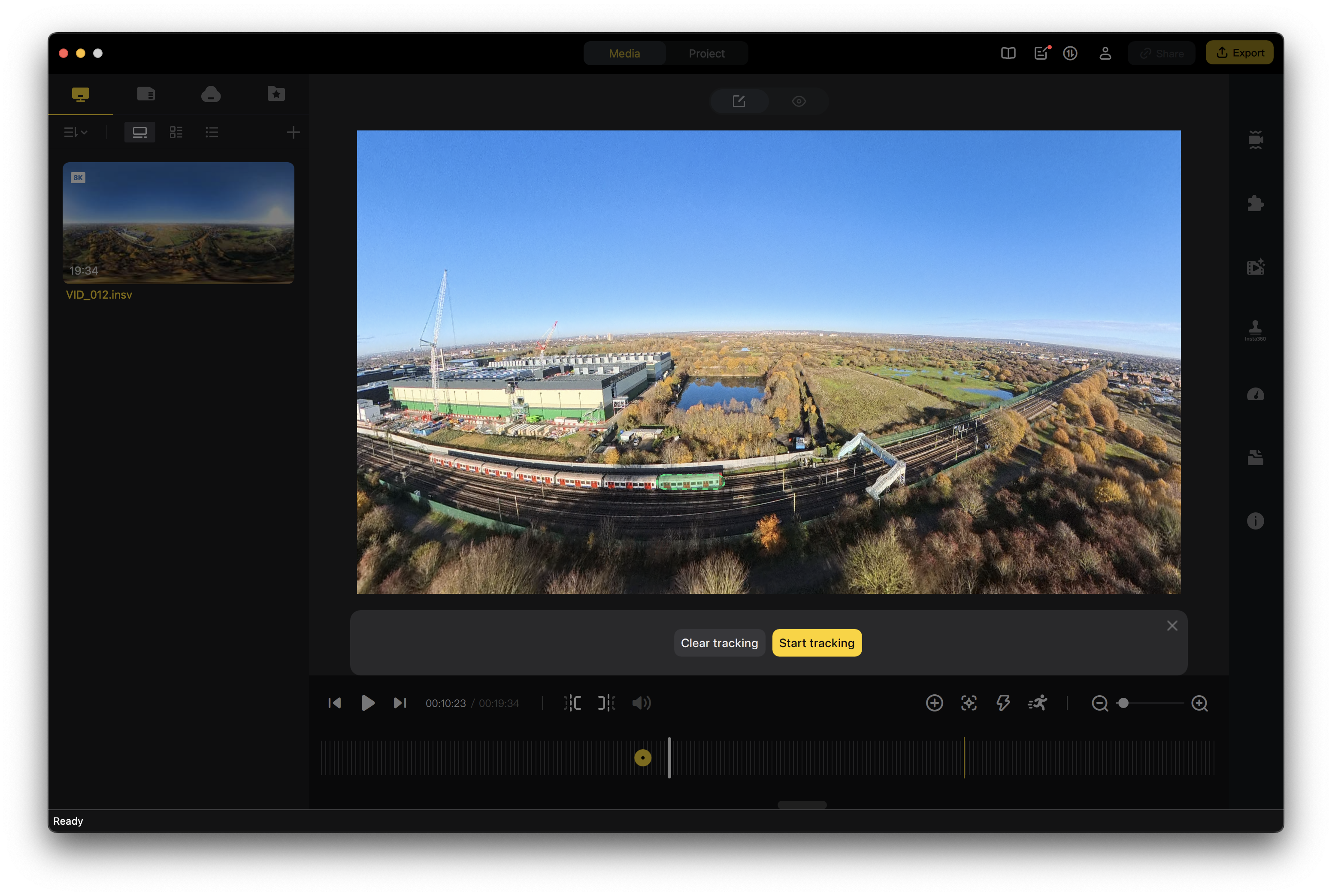Open the deep track (runner) tool
Image resolution: width=1332 pixels, height=896 pixels.
(1037, 703)
